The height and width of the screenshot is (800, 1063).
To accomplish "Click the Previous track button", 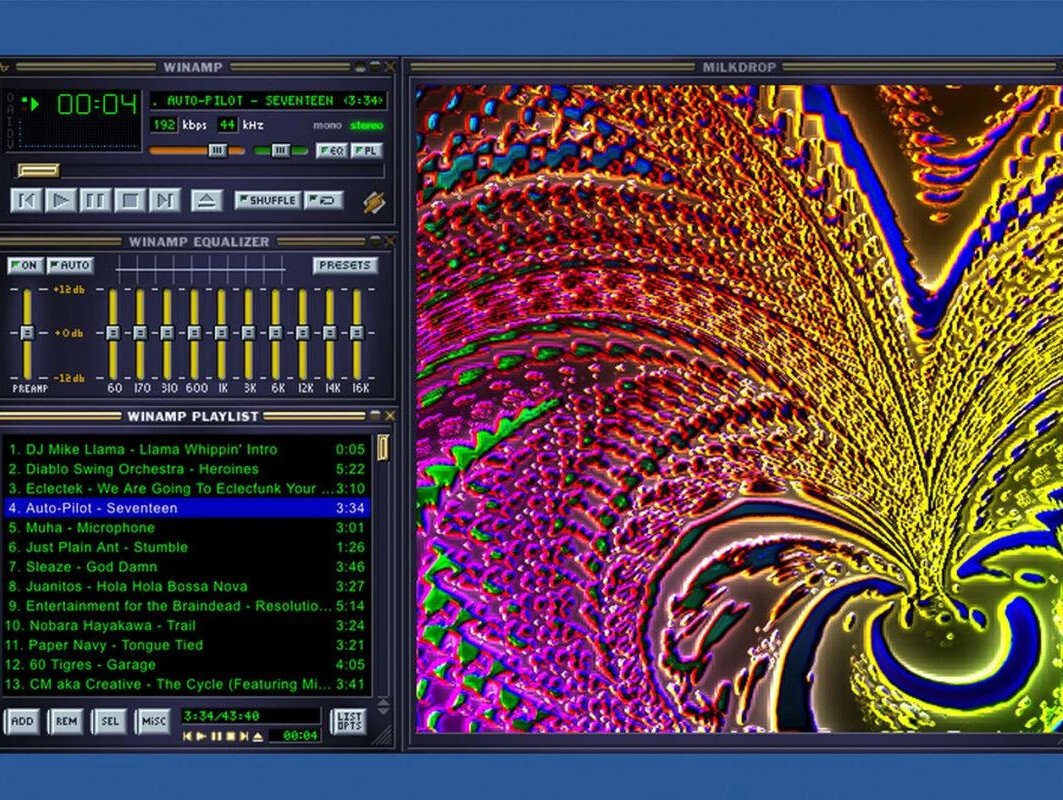I will pyautogui.click(x=27, y=201).
